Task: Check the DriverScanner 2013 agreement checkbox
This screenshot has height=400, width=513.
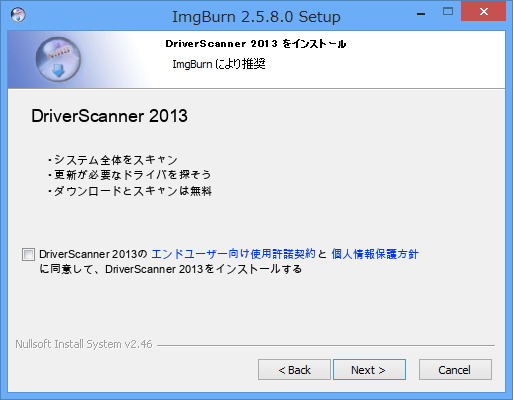Action: pyautogui.click(x=28, y=254)
